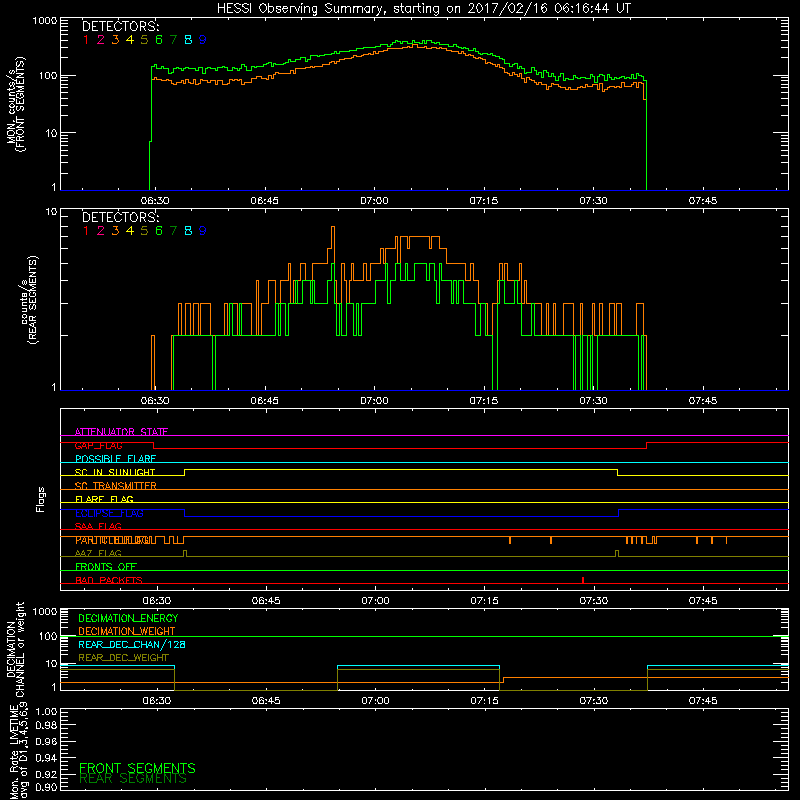
Task: Select detector 3 in front segments legend
Action: click(x=115, y=40)
